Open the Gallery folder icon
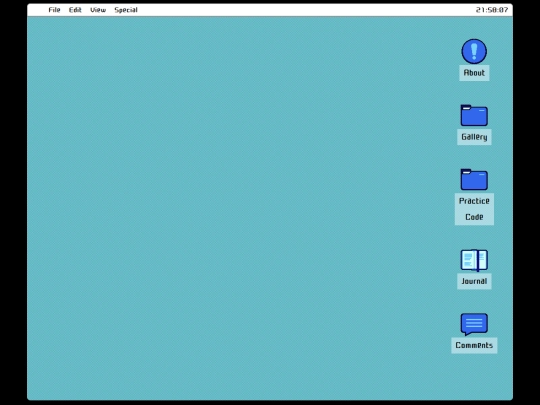 474,115
